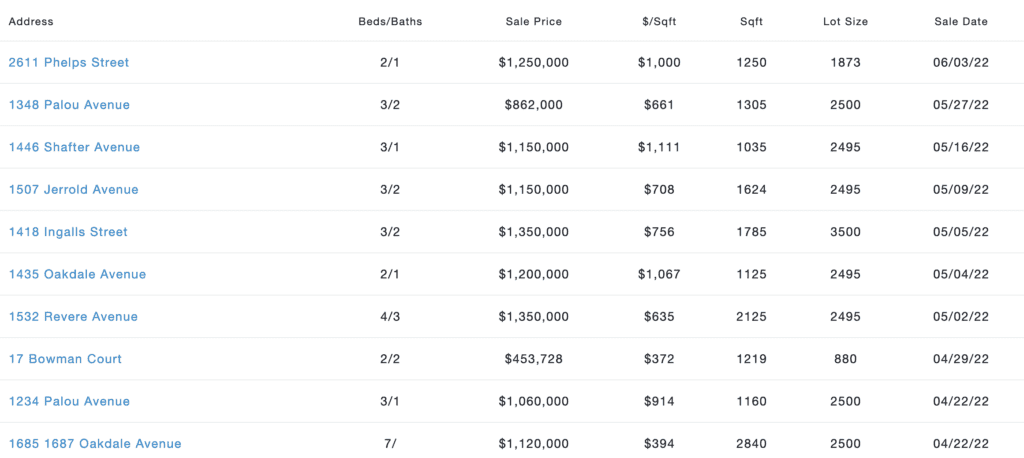Sort by the Sale Price column header
Screen dimensions: 1024x458
534,22
